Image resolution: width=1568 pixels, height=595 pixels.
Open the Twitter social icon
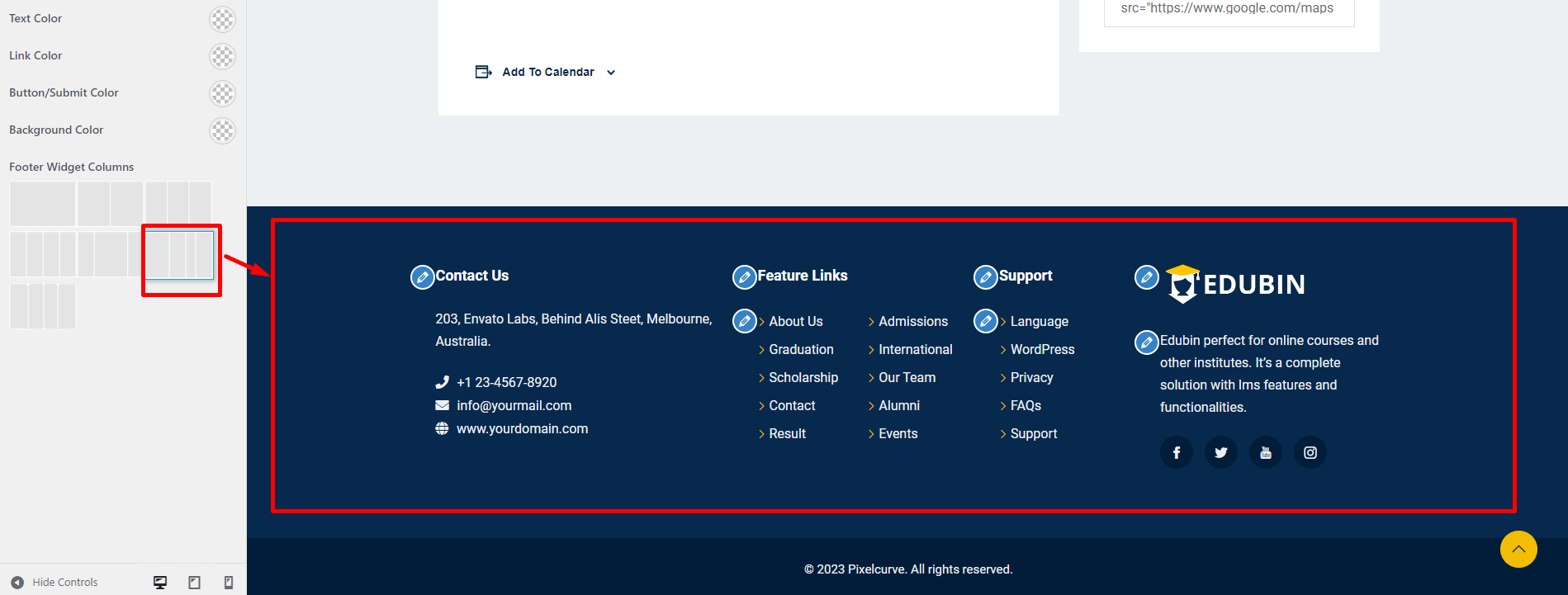tap(1221, 452)
